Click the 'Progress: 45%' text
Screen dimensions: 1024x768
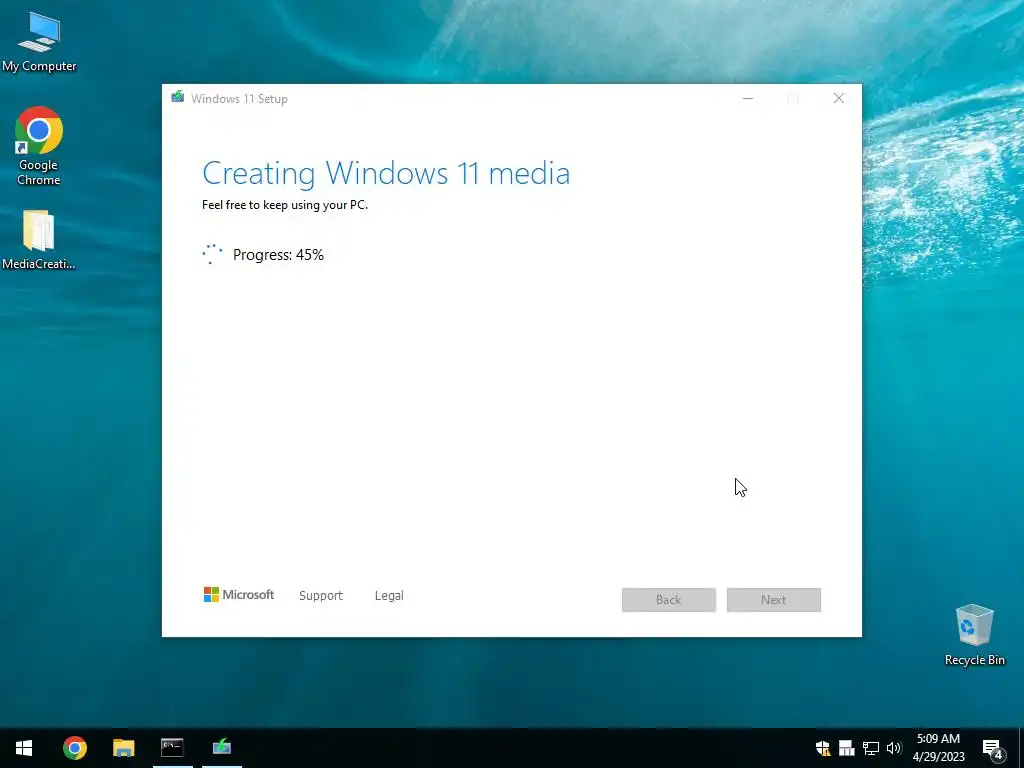tap(278, 255)
